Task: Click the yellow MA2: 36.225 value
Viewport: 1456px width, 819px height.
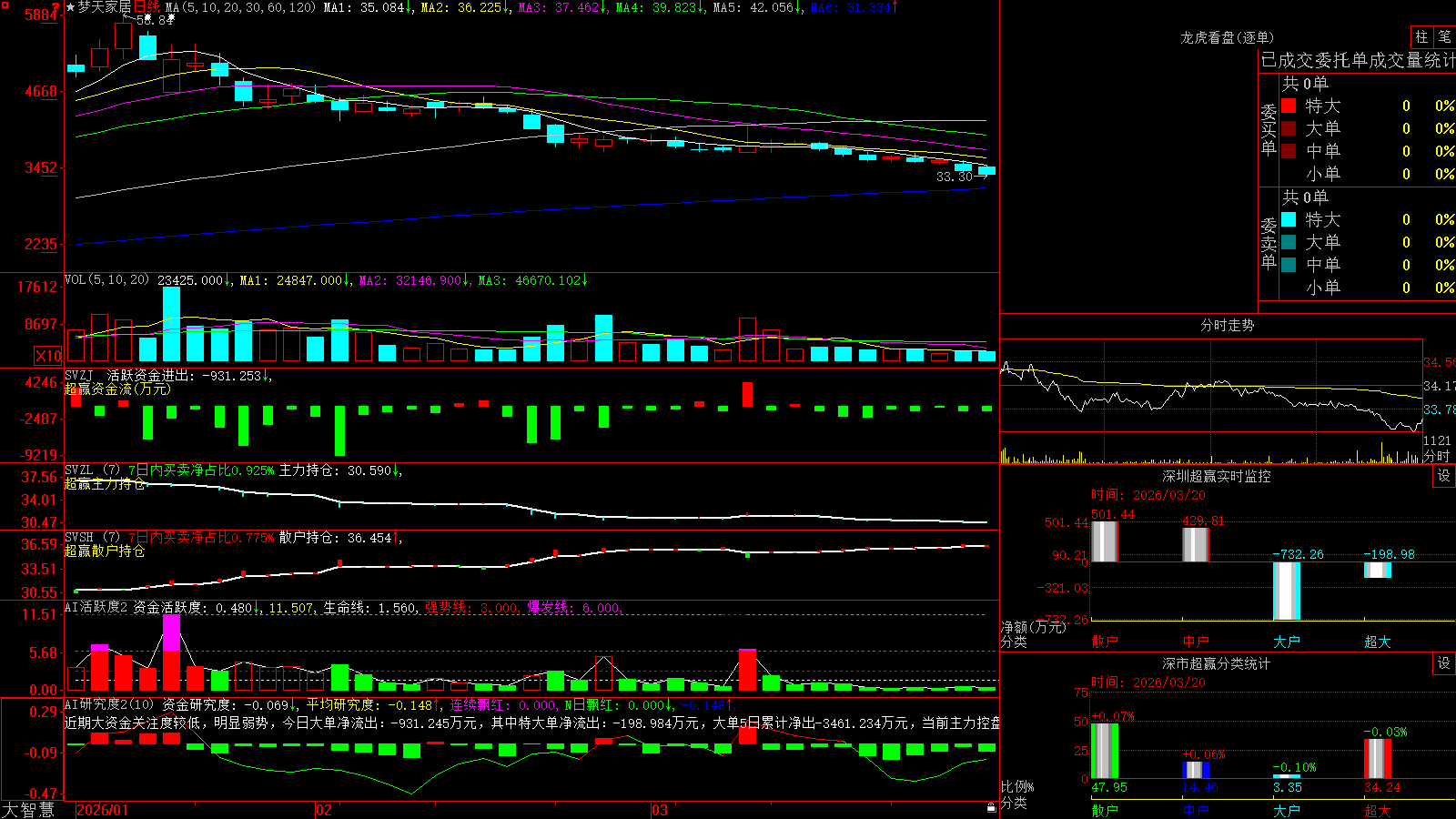Action: pyautogui.click(x=464, y=7)
